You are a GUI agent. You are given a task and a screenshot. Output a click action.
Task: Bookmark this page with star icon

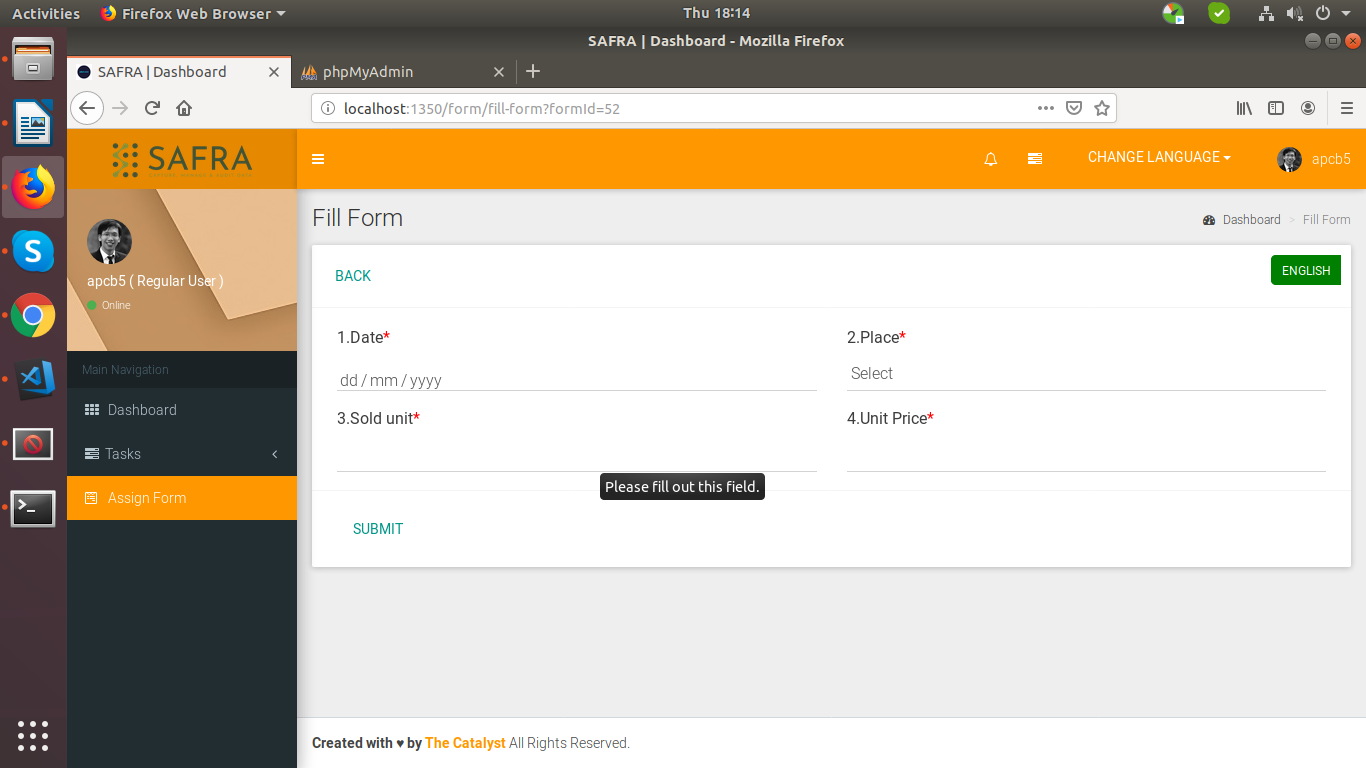pyautogui.click(x=1102, y=108)
